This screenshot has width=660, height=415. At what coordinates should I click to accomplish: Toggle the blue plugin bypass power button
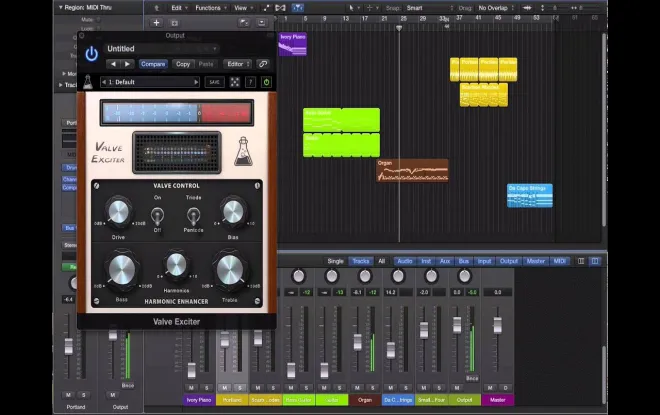pos(91,54)
